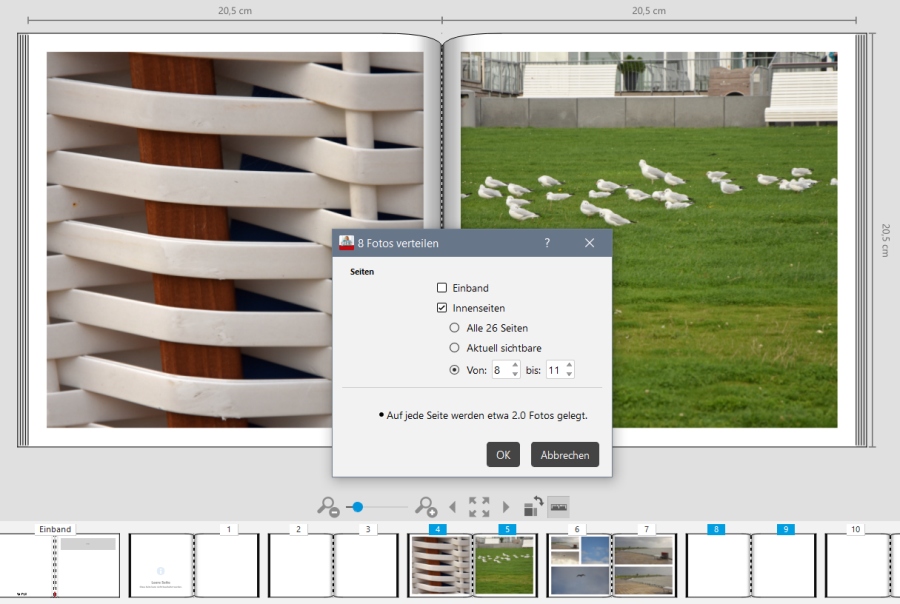Go to previous page with left arrow
900x604 pixels.
click(x=452, y=507)
